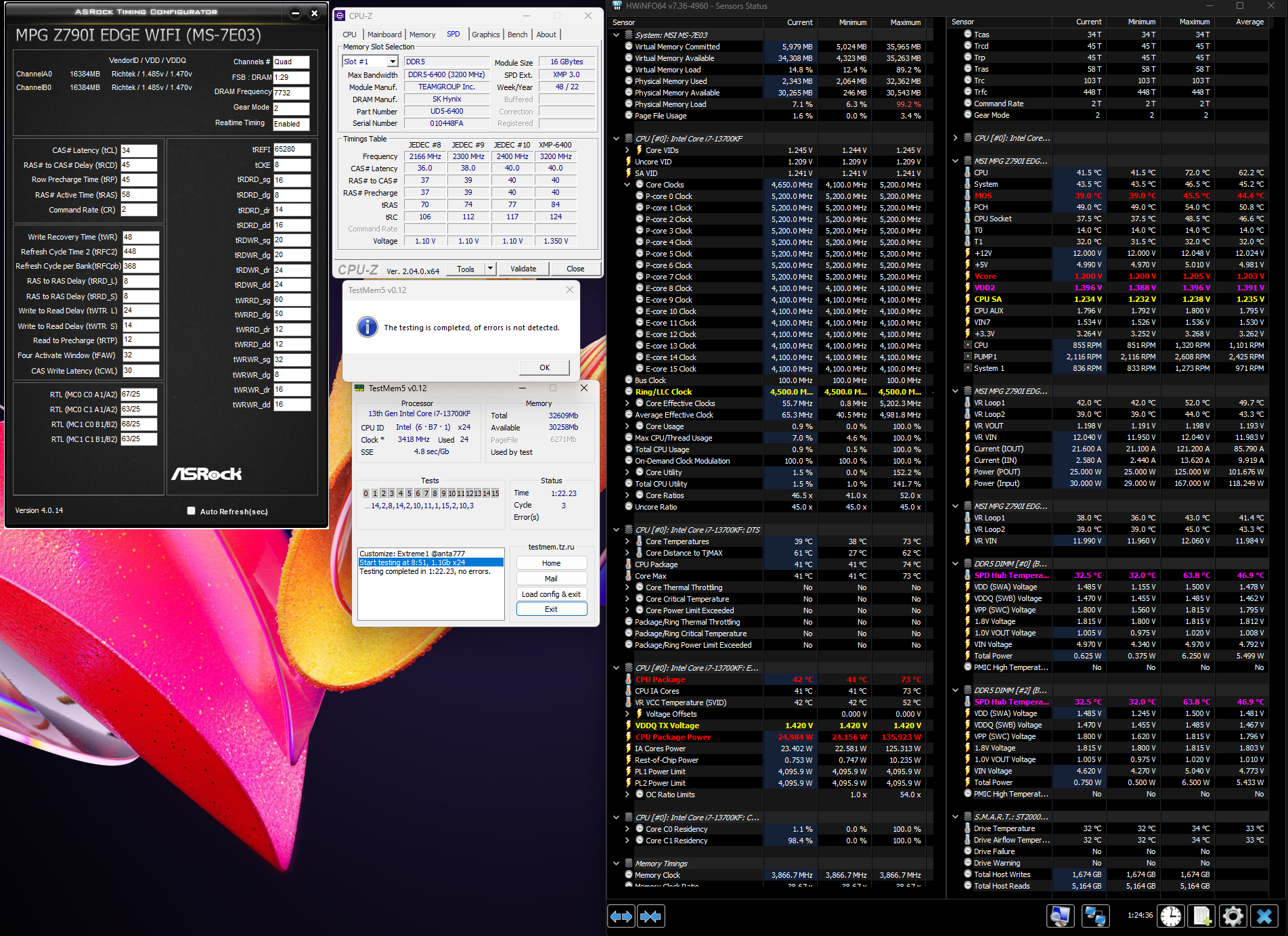Click icon beside Total Host Writes

(x=968, y=874)
